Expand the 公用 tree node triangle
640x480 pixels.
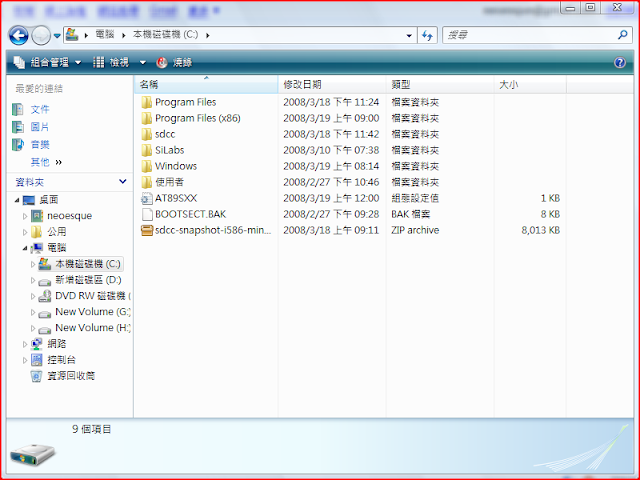(25, 232)
